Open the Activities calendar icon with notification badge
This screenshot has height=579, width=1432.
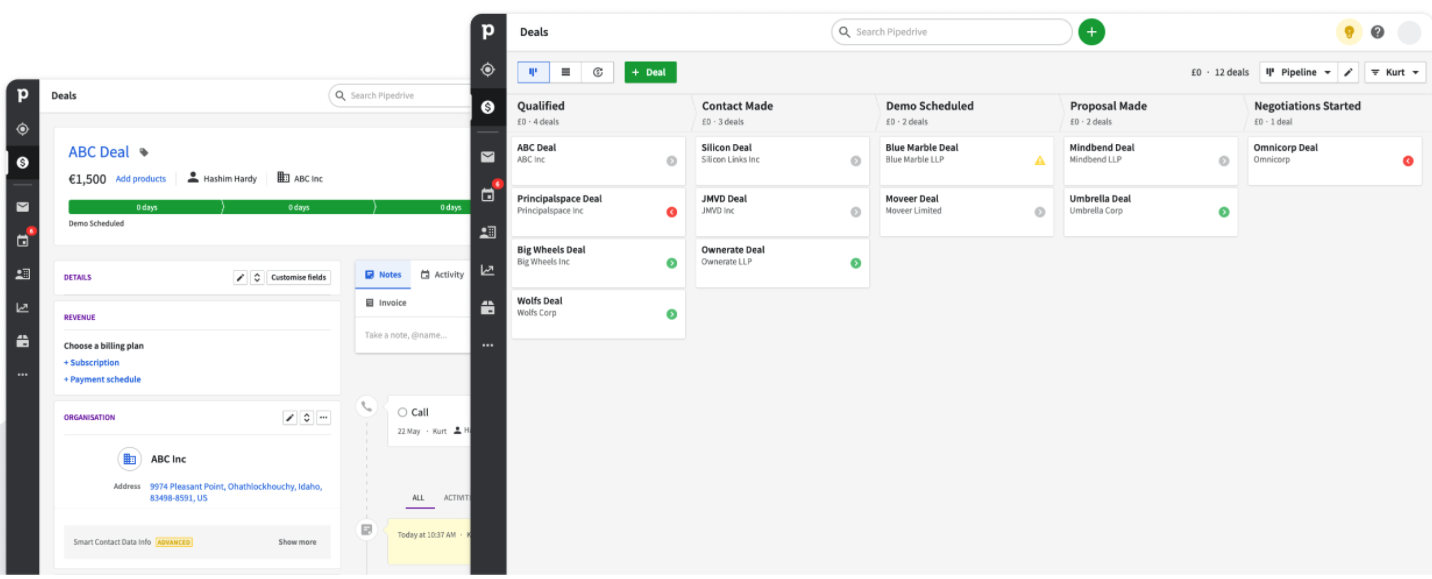tap(488, 194)
